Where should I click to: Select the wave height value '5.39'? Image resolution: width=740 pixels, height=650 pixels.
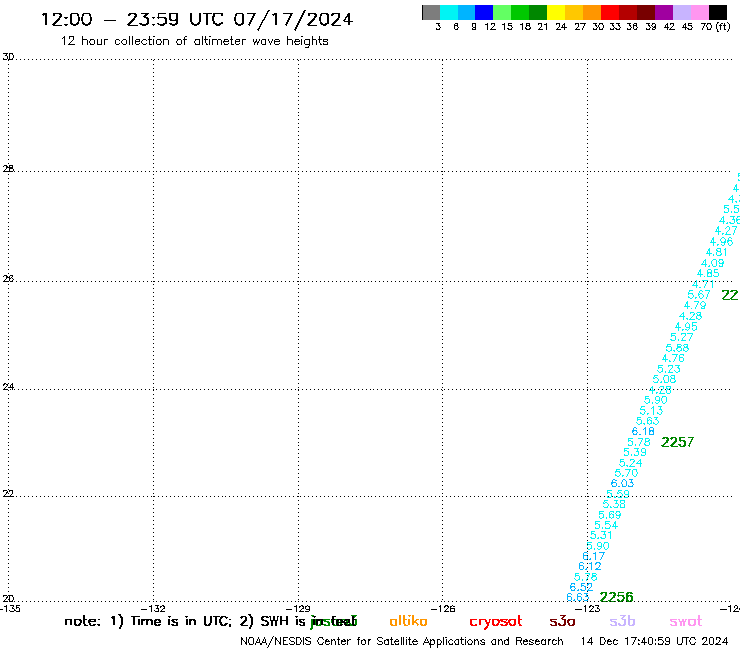tap(635, 452)
